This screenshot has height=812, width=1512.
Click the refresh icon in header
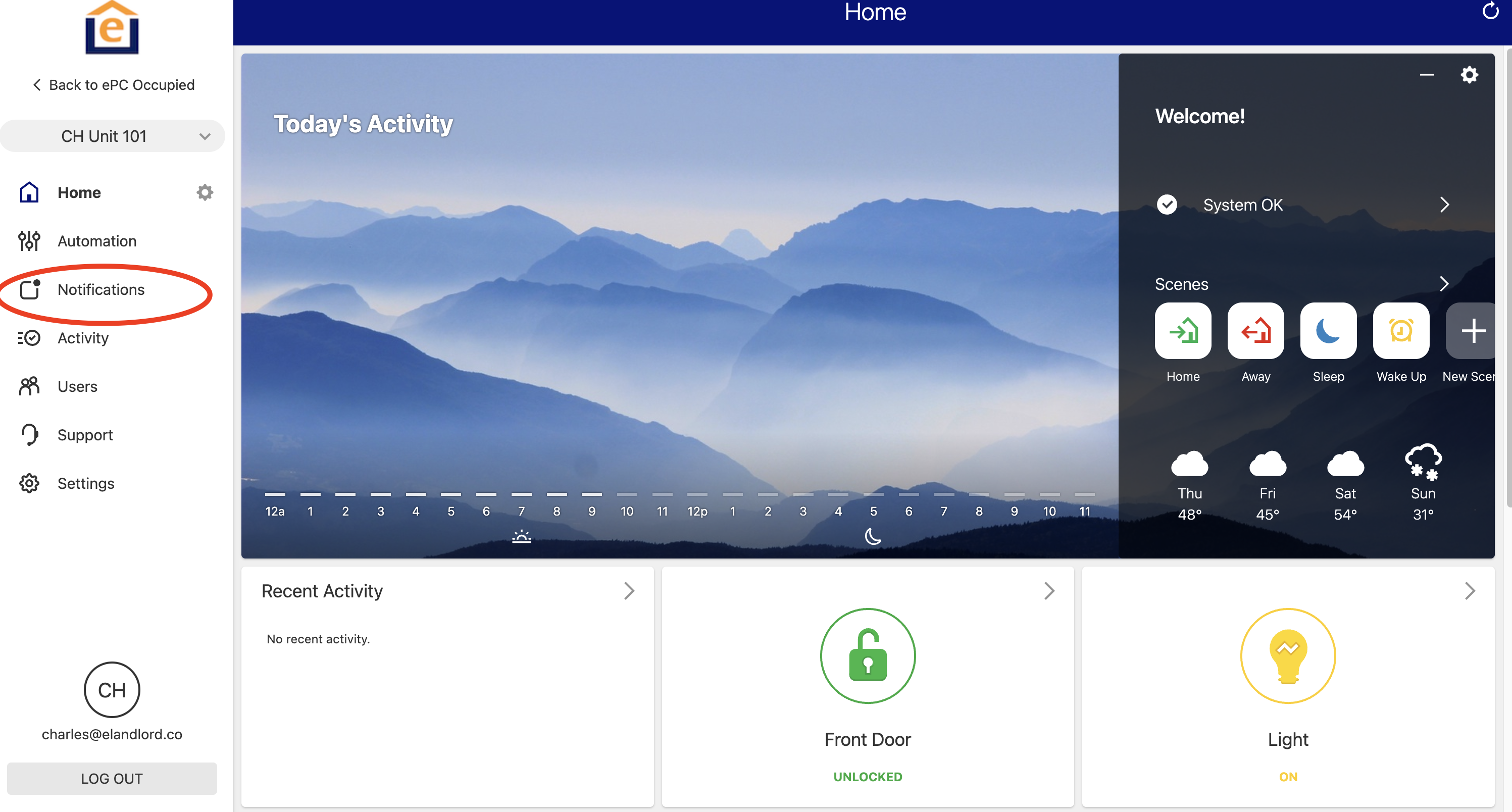click(x=1490, y=11)
